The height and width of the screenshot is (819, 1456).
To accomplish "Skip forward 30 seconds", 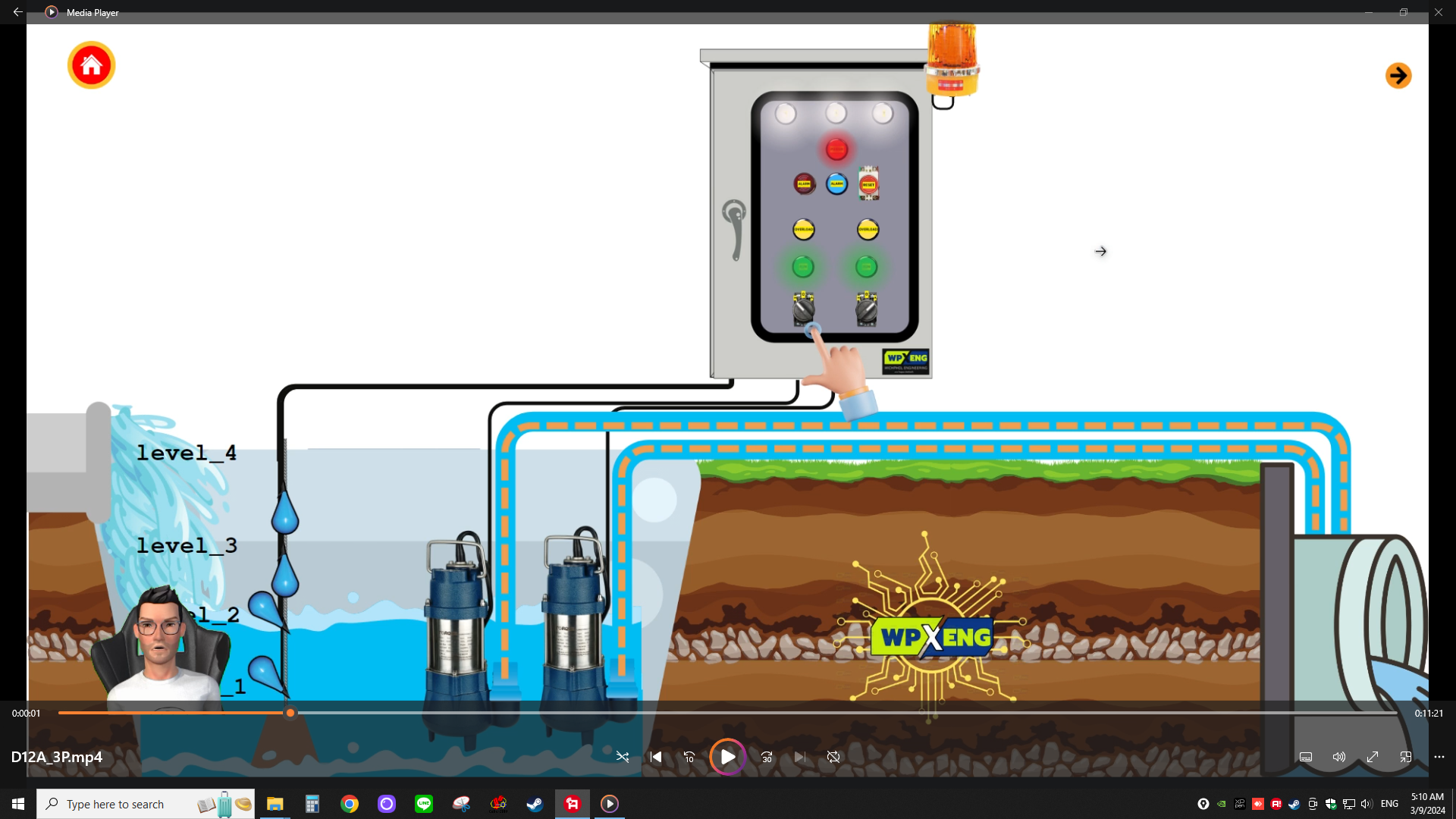I will click(x=767, y=757).
